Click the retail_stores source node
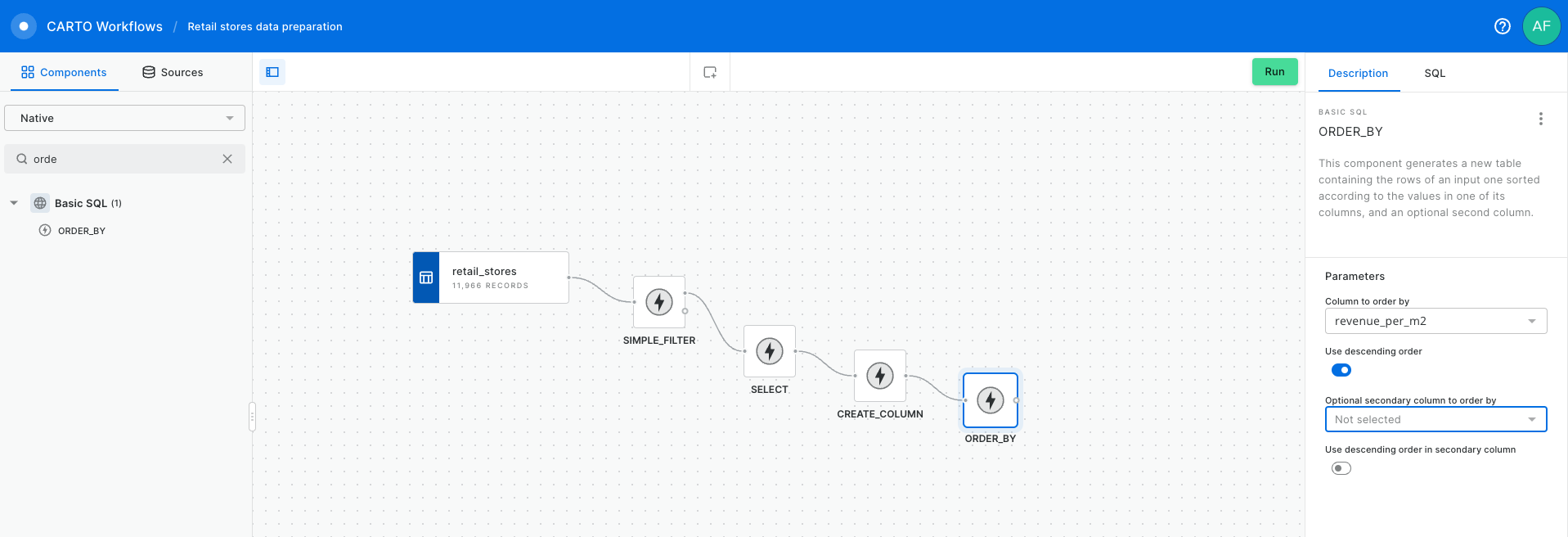The height and width of the screenshot is (537, 1568). coord(491,278)
